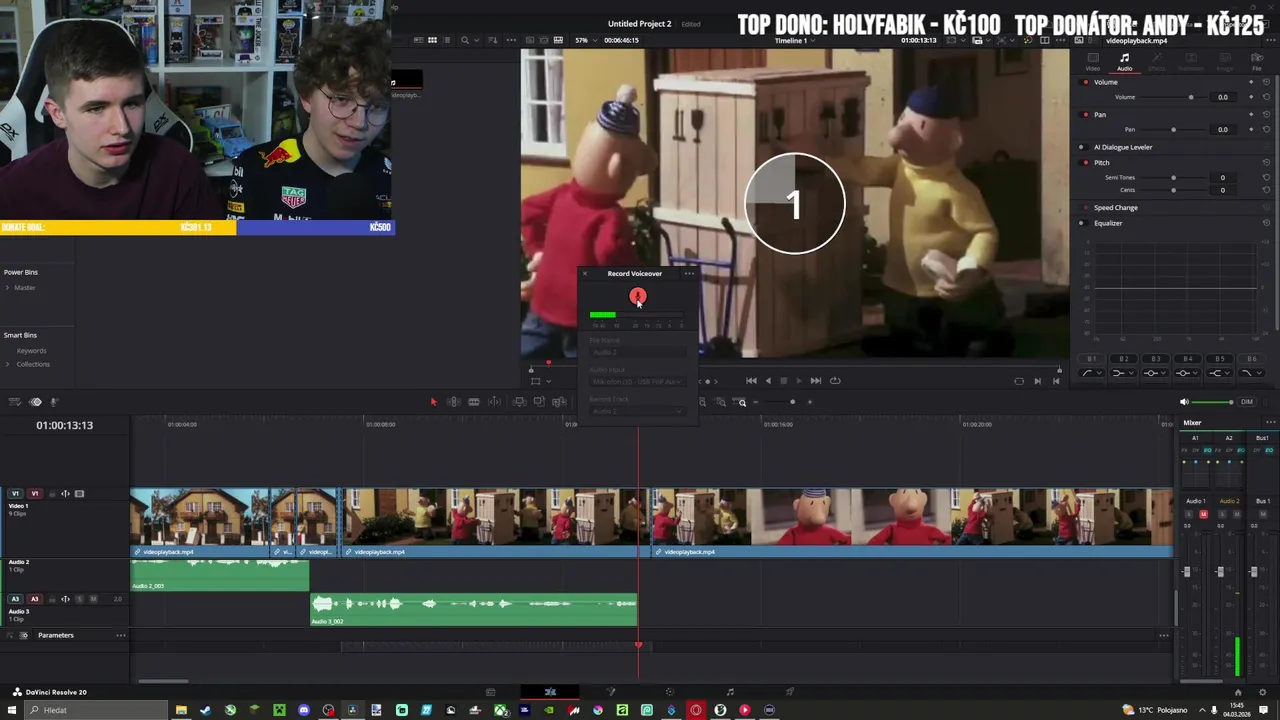Go to next edit point in viewer

(x=1037, y=381)
